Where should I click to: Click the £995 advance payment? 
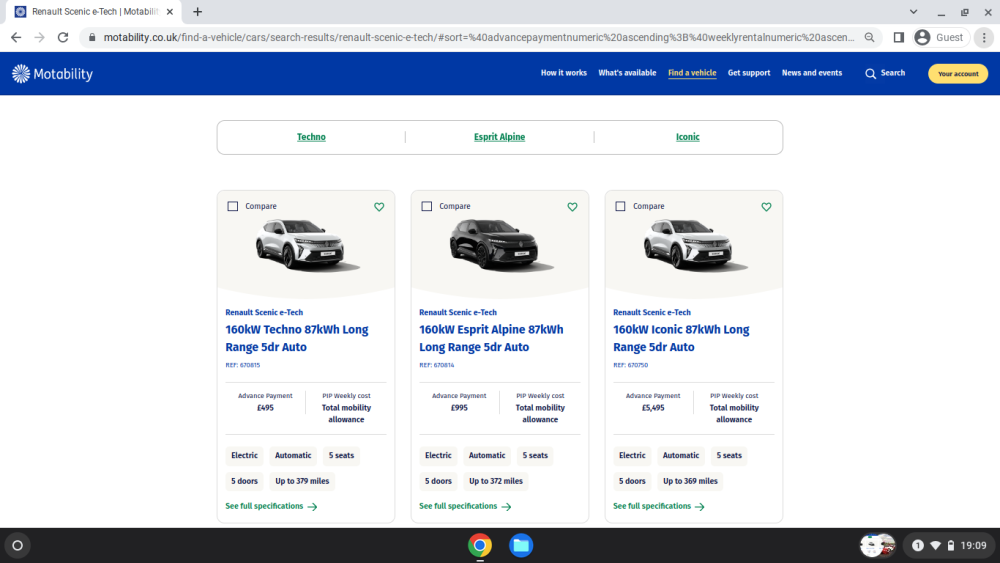pos(459,407)
